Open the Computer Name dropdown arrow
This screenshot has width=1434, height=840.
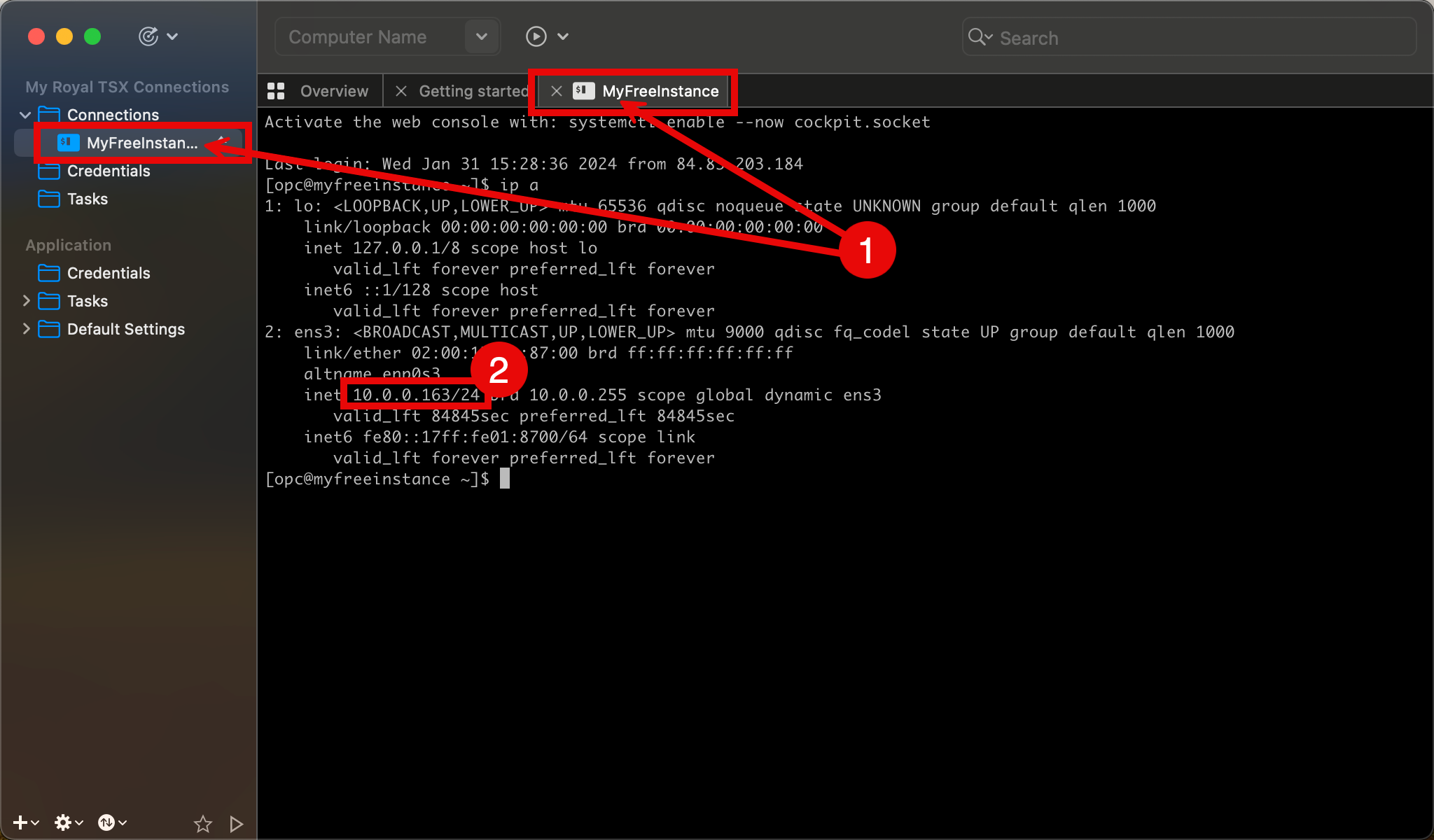481,36
